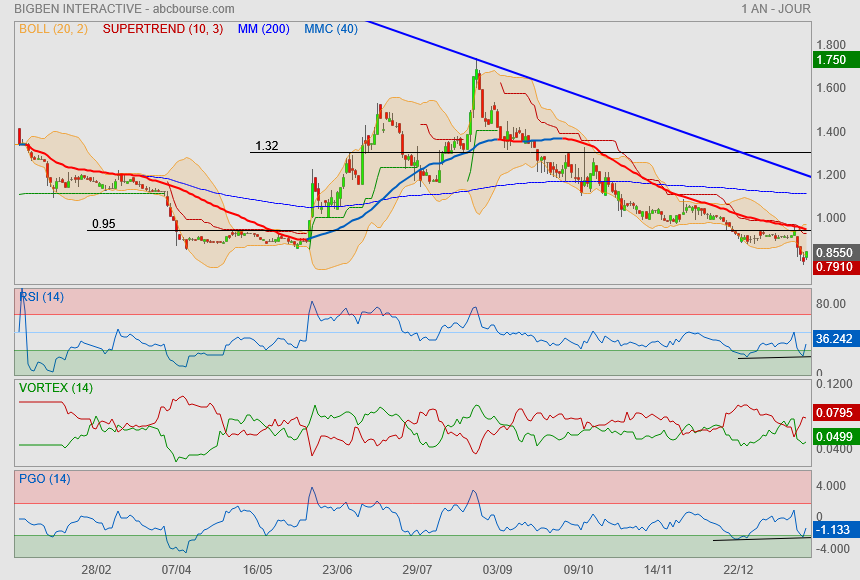The width and height of the screenshot is (860, 580).
Task: Select the red Vortex value 0.0795
Action: pos(834,412)
